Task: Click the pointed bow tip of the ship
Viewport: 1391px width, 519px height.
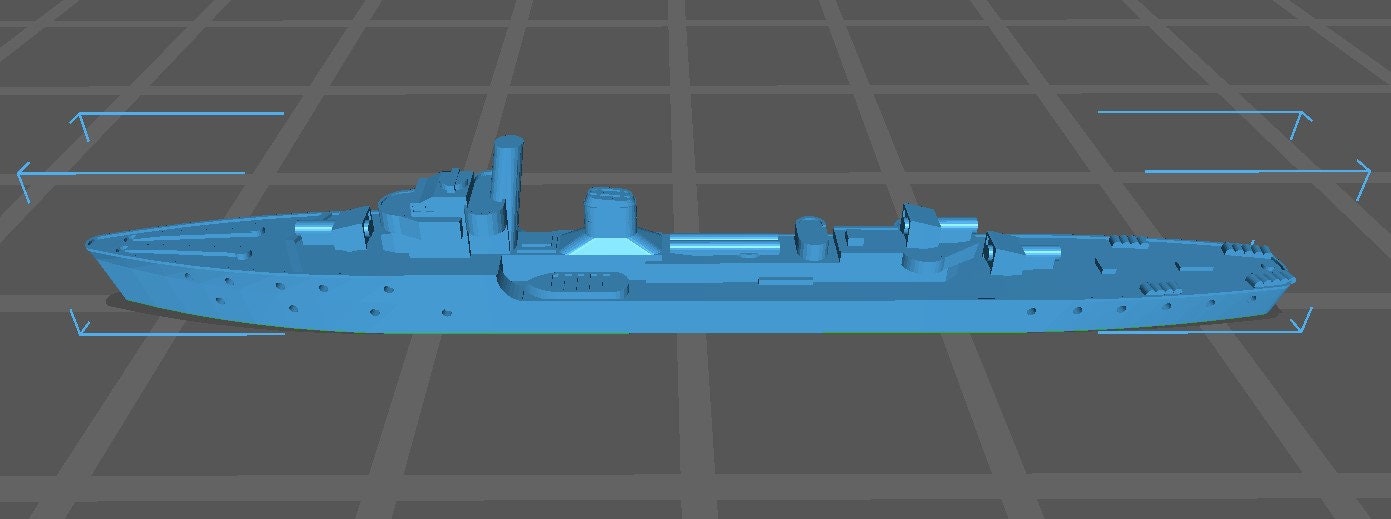Action: 91,243
